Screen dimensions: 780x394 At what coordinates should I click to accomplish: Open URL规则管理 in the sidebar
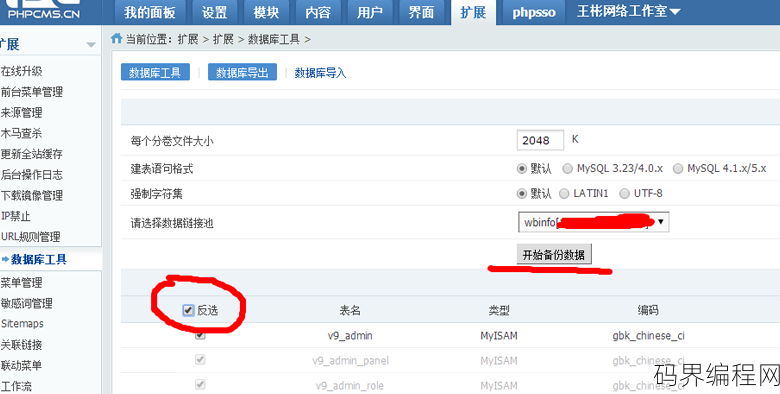pyautogui.click(x=30, y=237)
